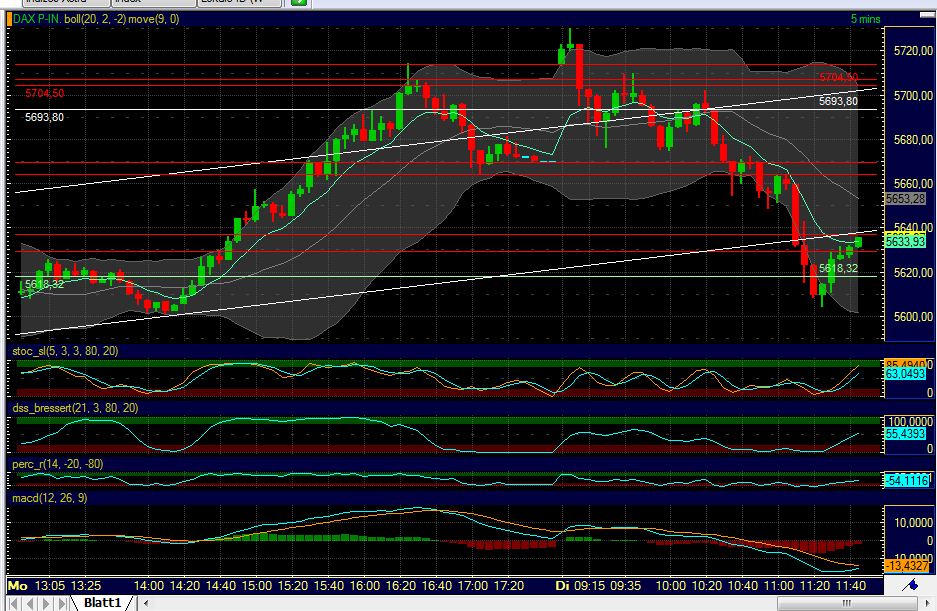Go to the previous sheet arrow
The image size is (937, 611).
point(30,603)
